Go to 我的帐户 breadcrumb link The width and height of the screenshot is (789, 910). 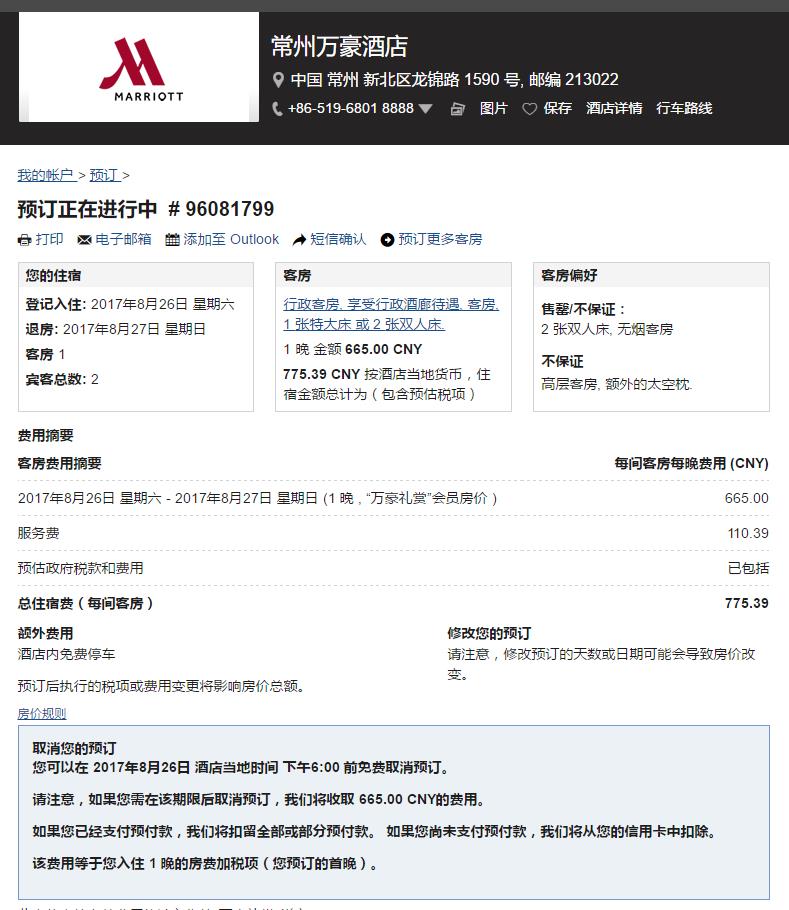tap(46, 175)
